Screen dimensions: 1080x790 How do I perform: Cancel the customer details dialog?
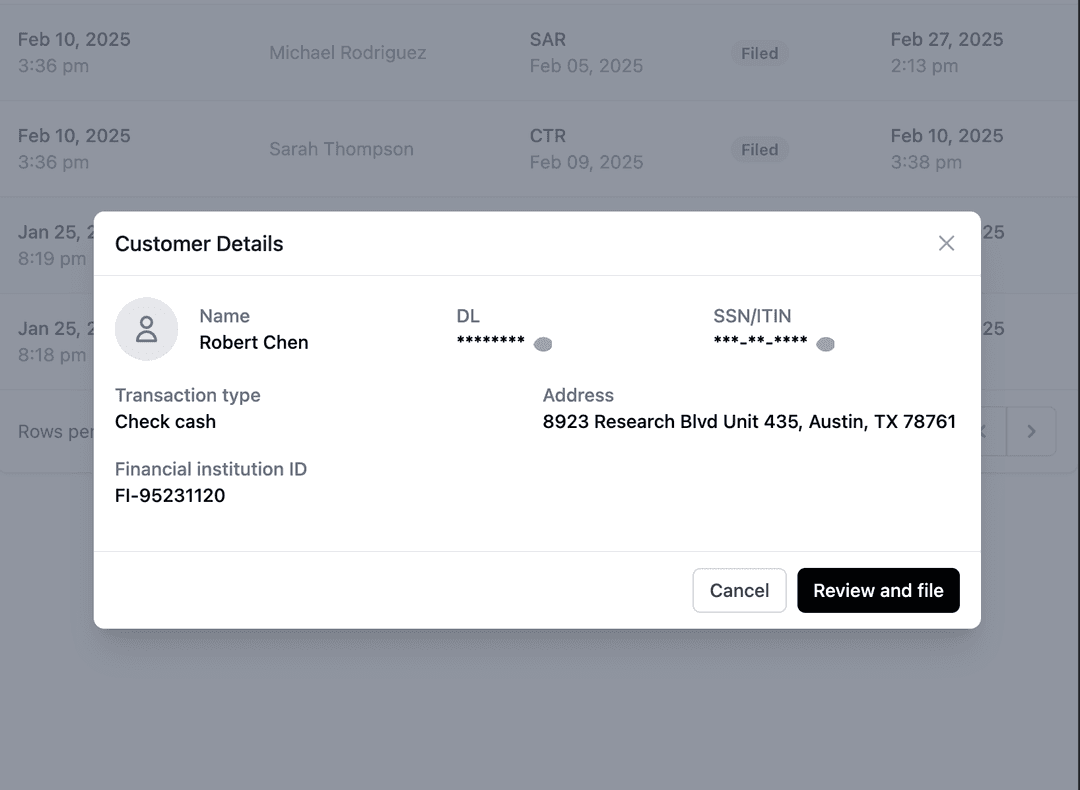[x=739, y=590]
